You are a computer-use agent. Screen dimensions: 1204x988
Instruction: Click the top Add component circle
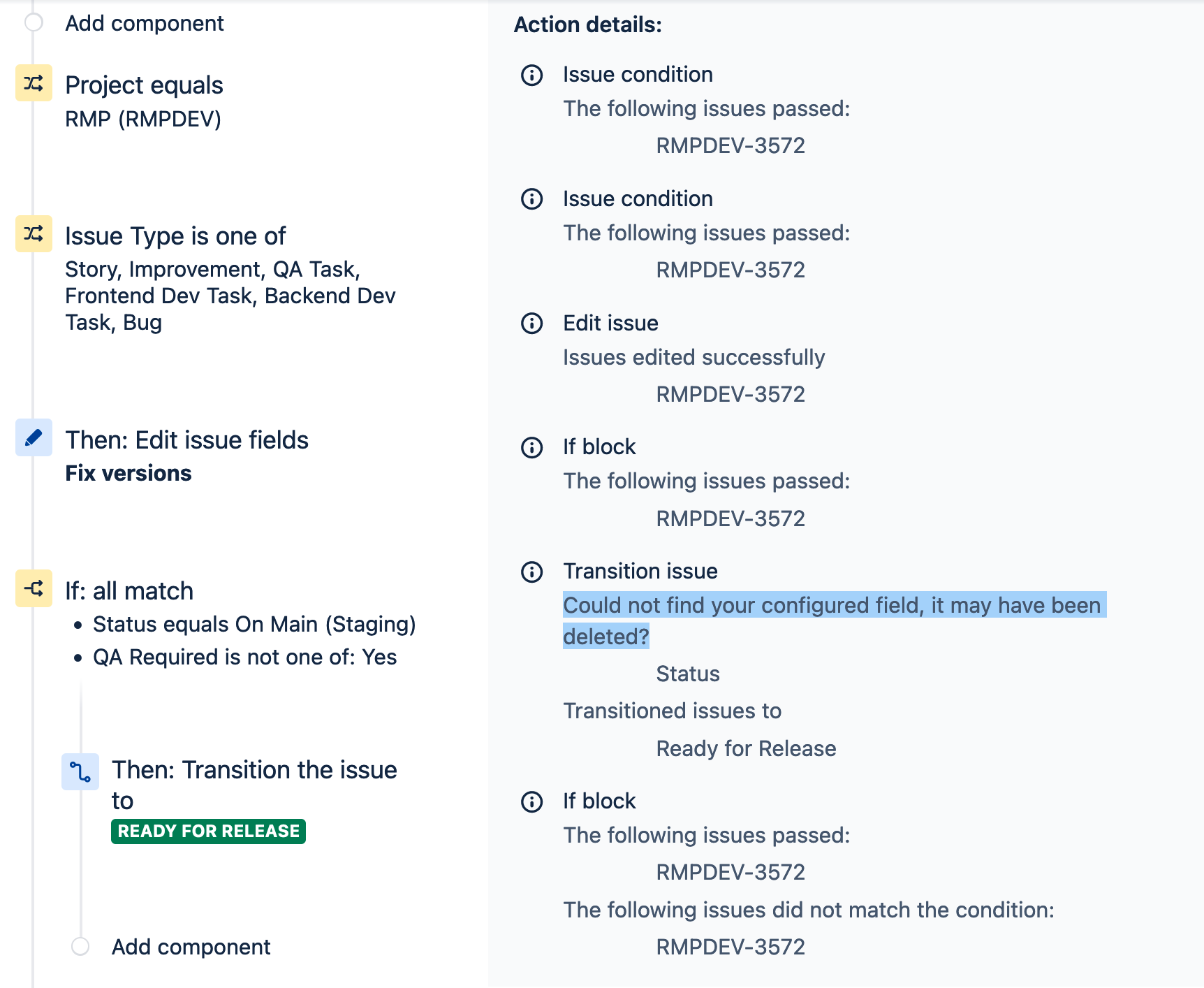pos(34,23)
